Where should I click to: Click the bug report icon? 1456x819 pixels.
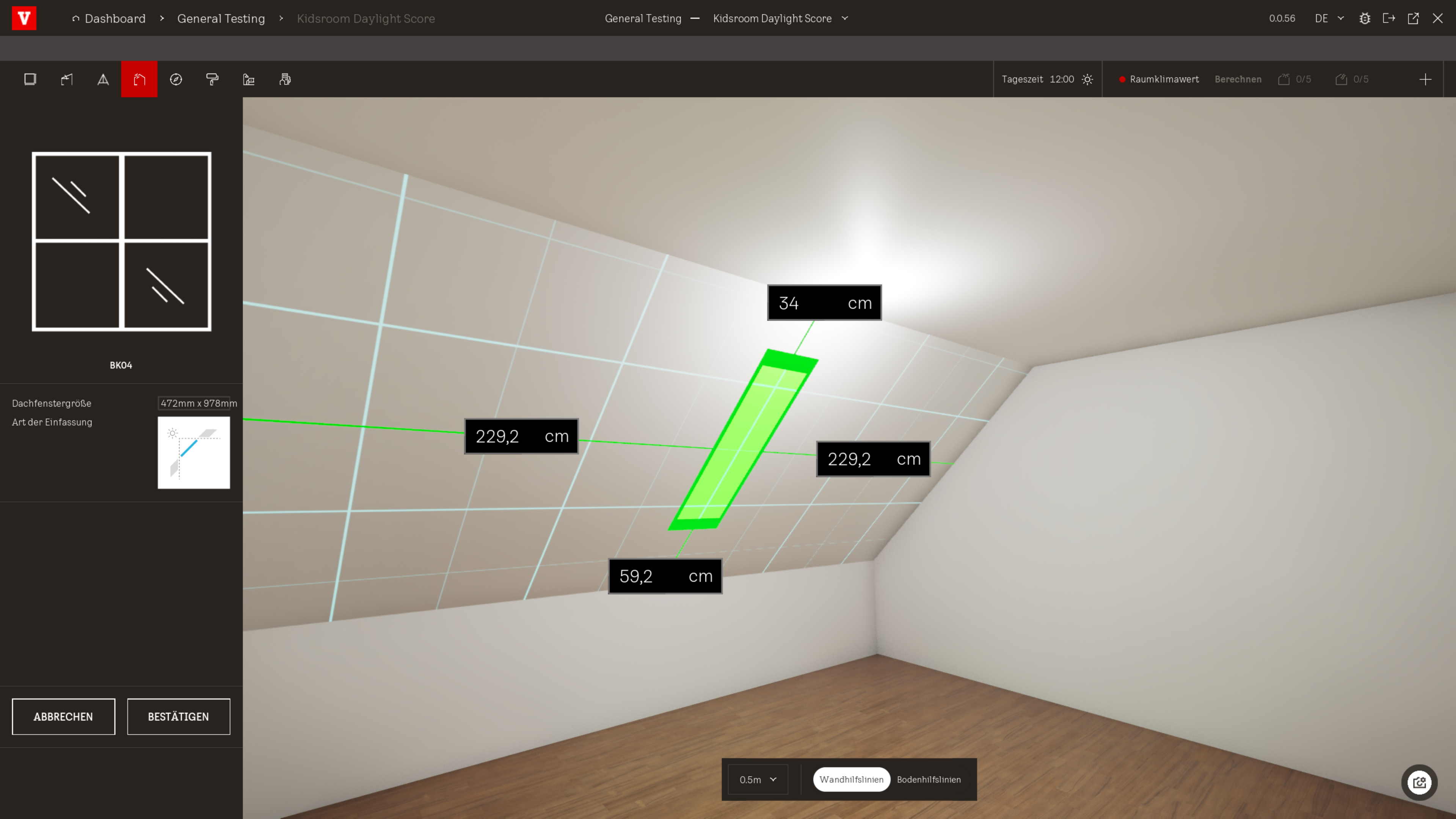pyautogui.click(x=1365, y=19)
